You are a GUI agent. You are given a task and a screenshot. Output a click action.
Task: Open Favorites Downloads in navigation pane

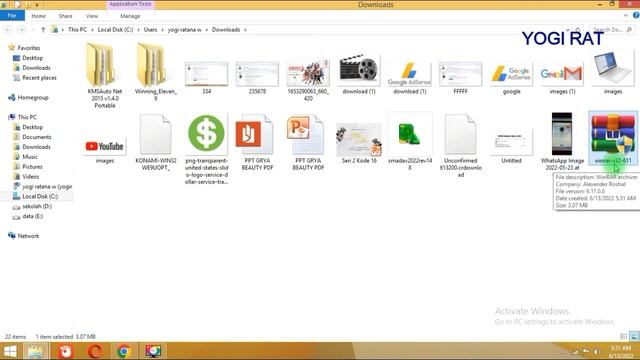pos(36,68)
